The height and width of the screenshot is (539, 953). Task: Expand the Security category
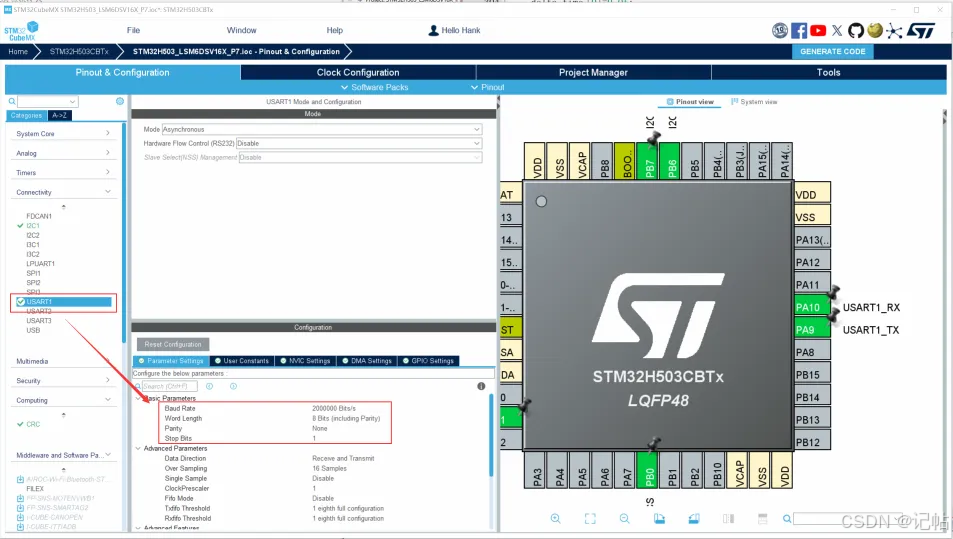coord(63,380)
